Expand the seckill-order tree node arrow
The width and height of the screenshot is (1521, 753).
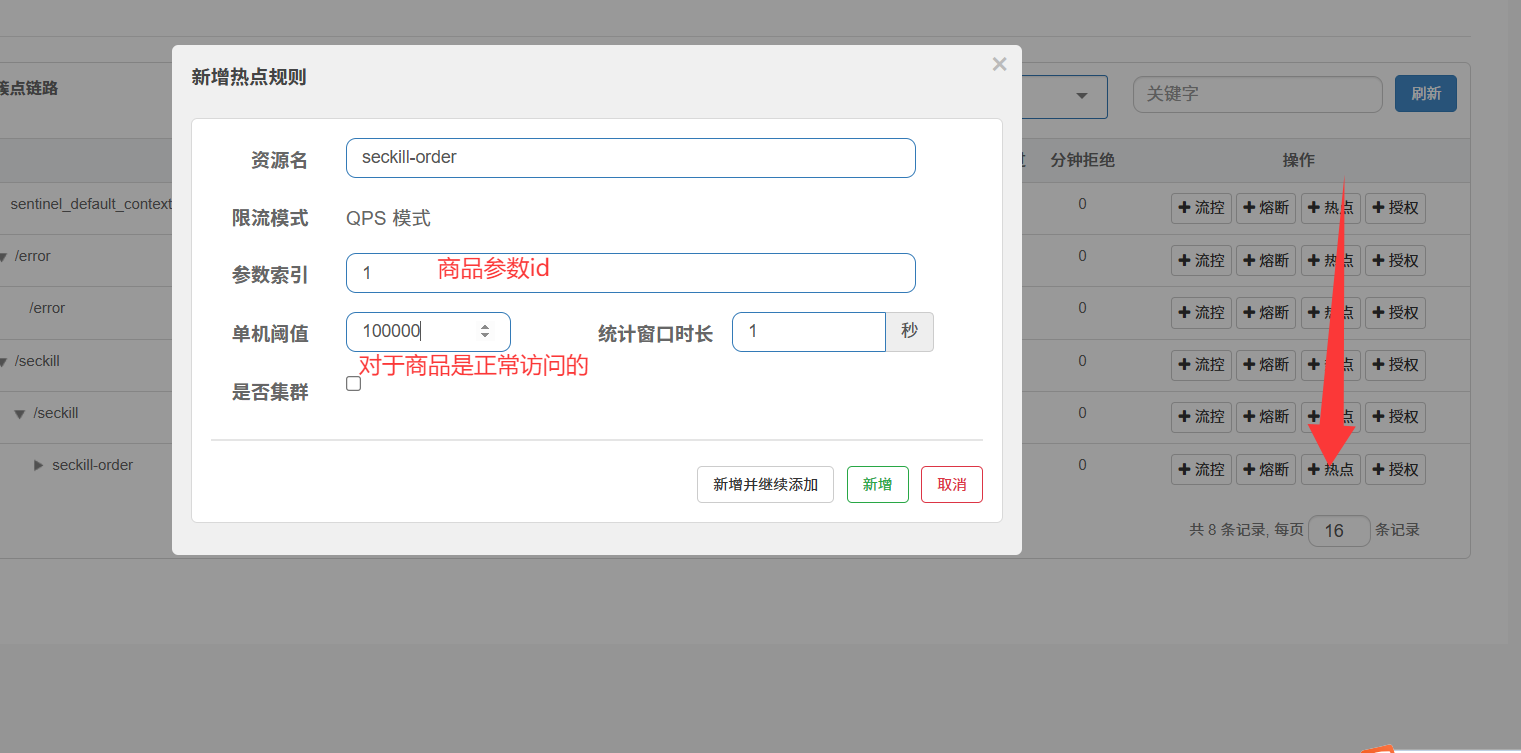[x=39, y=465]
